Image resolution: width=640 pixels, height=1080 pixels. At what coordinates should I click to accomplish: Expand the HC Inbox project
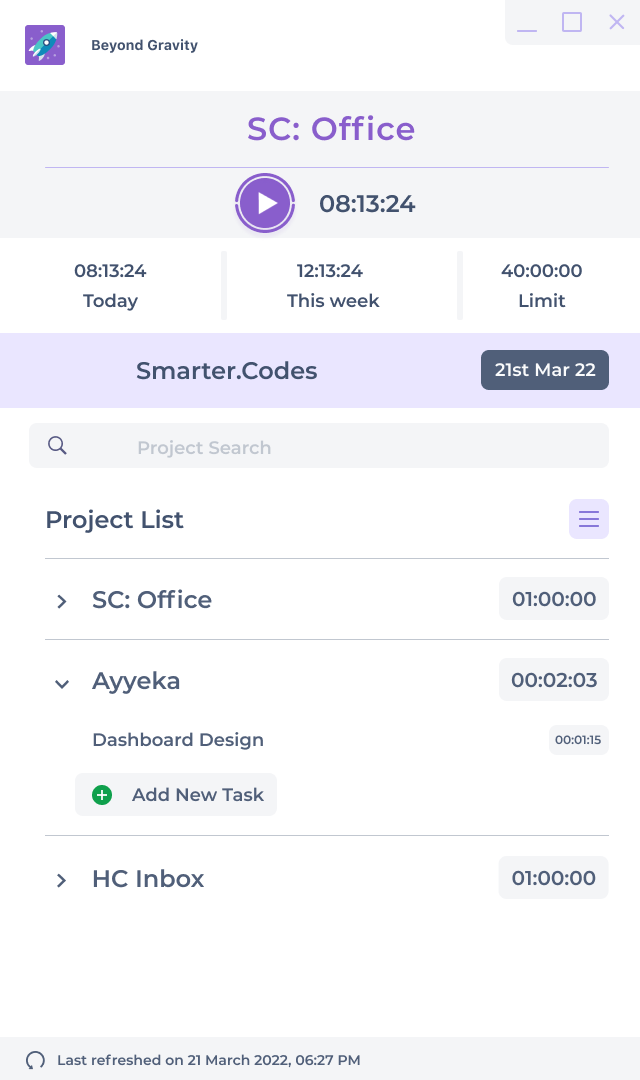point(62,880)
